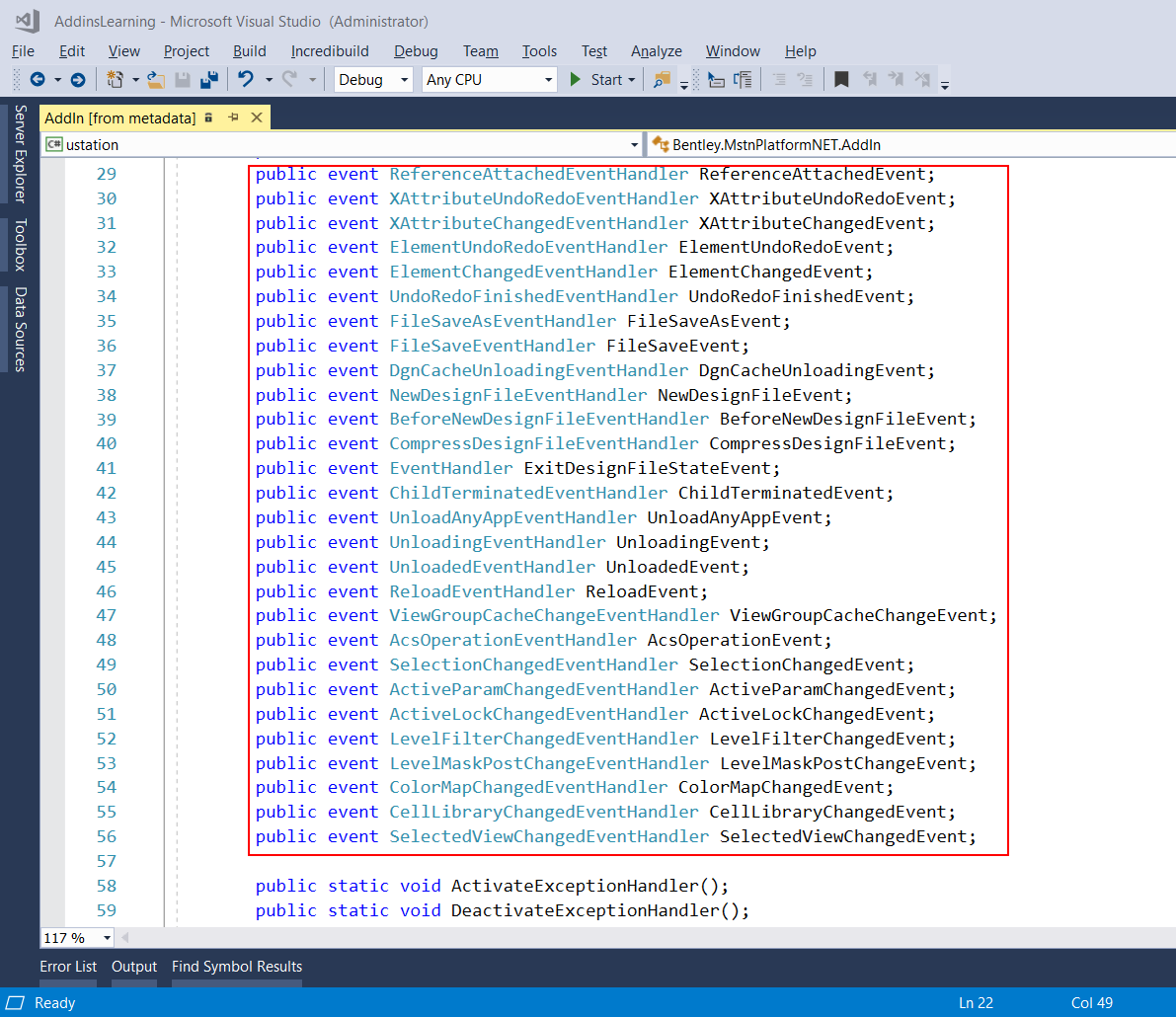Open the Team menu
The width and height of the screenshot is (1176, 1017).
click(x=481, y=51)
